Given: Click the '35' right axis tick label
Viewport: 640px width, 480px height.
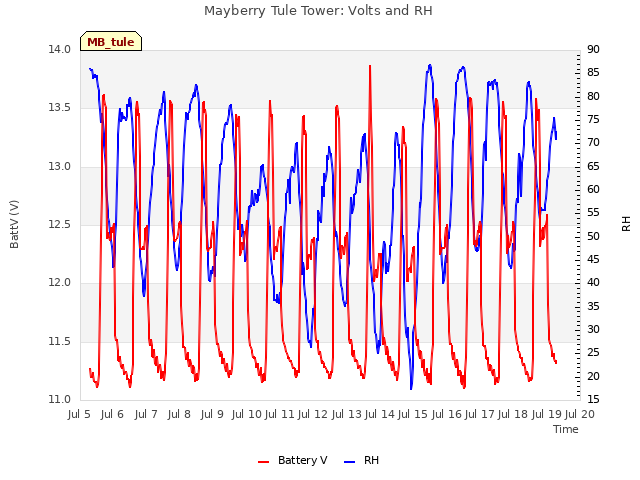Looking at the screenshot, I should [593, 306].
